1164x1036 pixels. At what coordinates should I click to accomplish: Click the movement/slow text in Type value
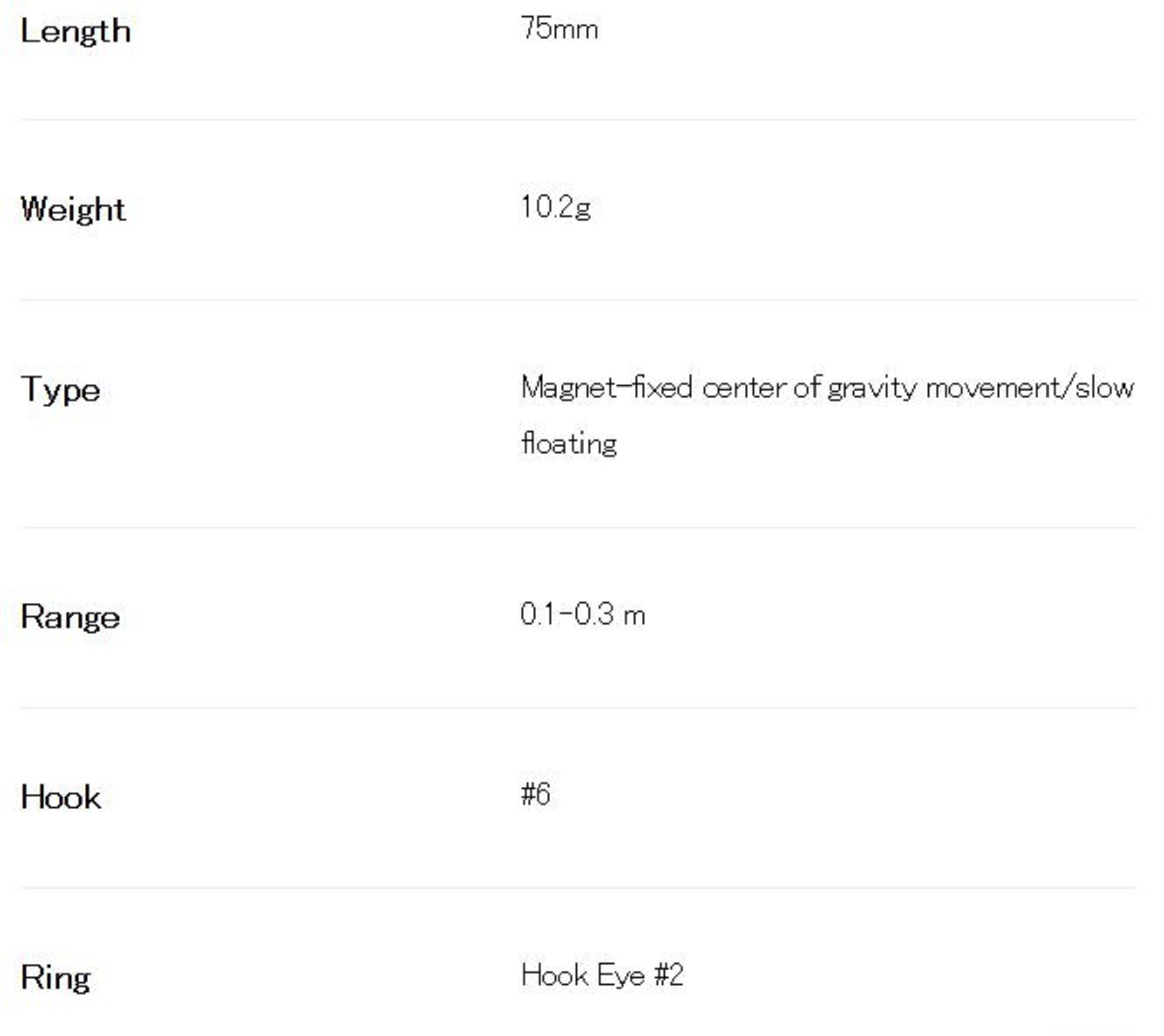click(1030, 388)
